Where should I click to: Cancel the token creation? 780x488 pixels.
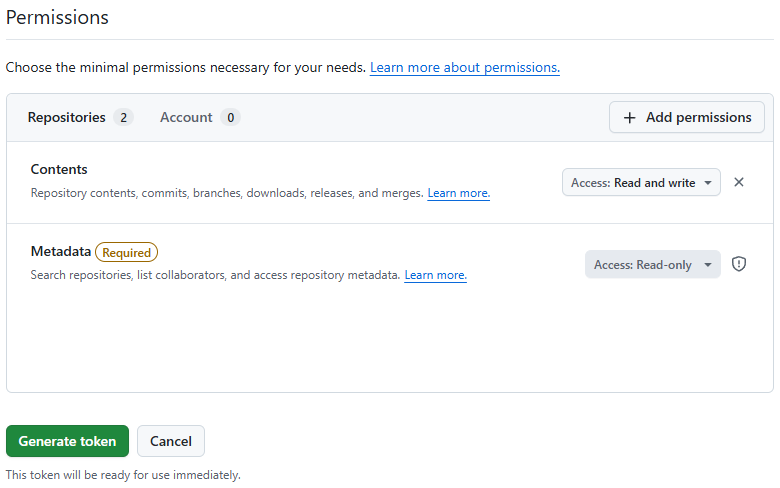click(x=171, y=441)
